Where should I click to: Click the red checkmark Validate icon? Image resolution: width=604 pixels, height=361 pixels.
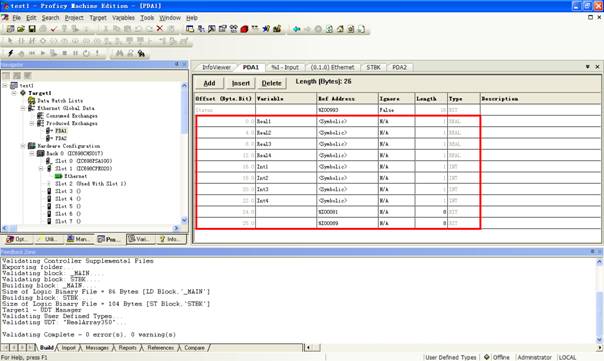pos(54,29)
